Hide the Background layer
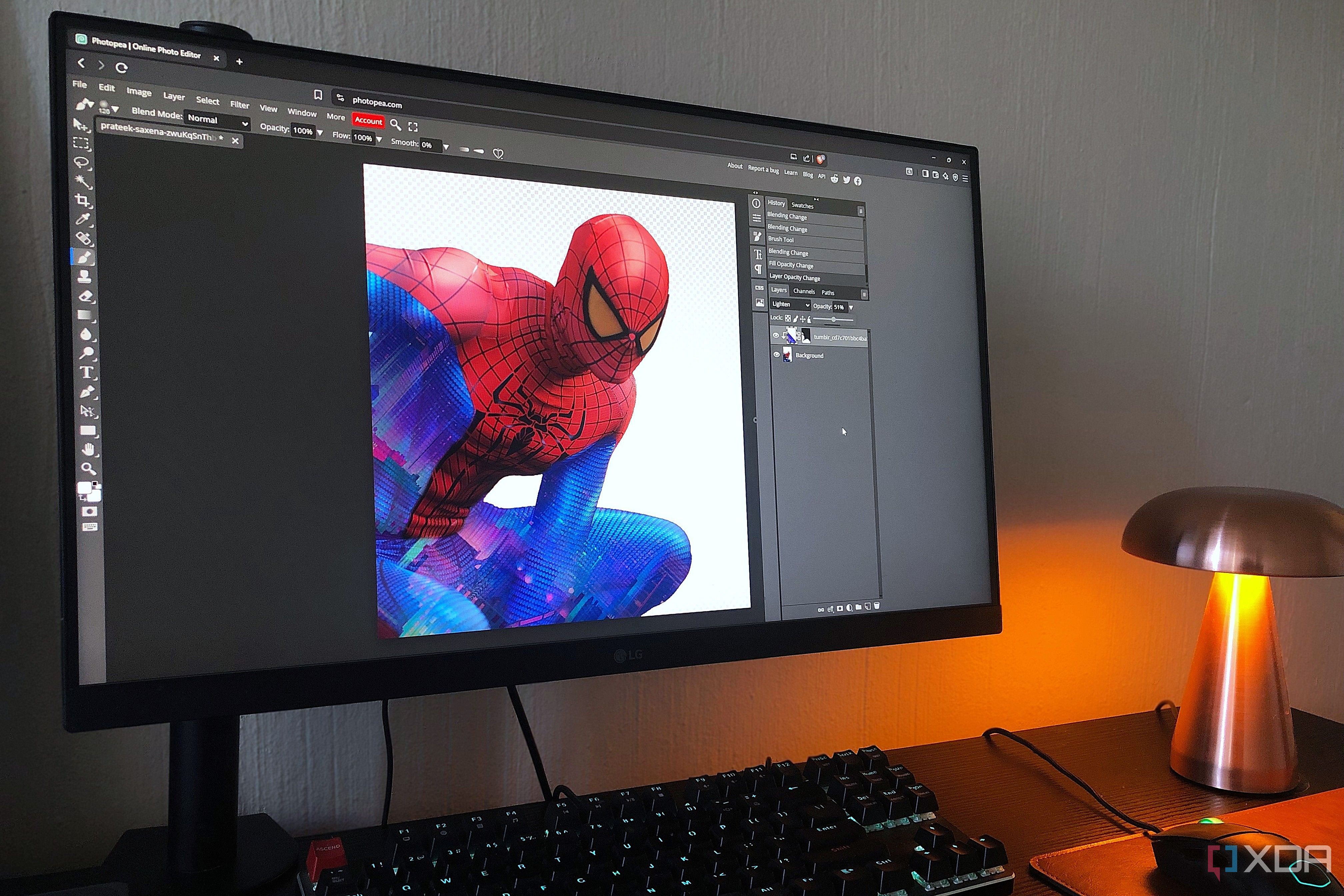This screenshot has width=1344, height=896. [777, 355]
